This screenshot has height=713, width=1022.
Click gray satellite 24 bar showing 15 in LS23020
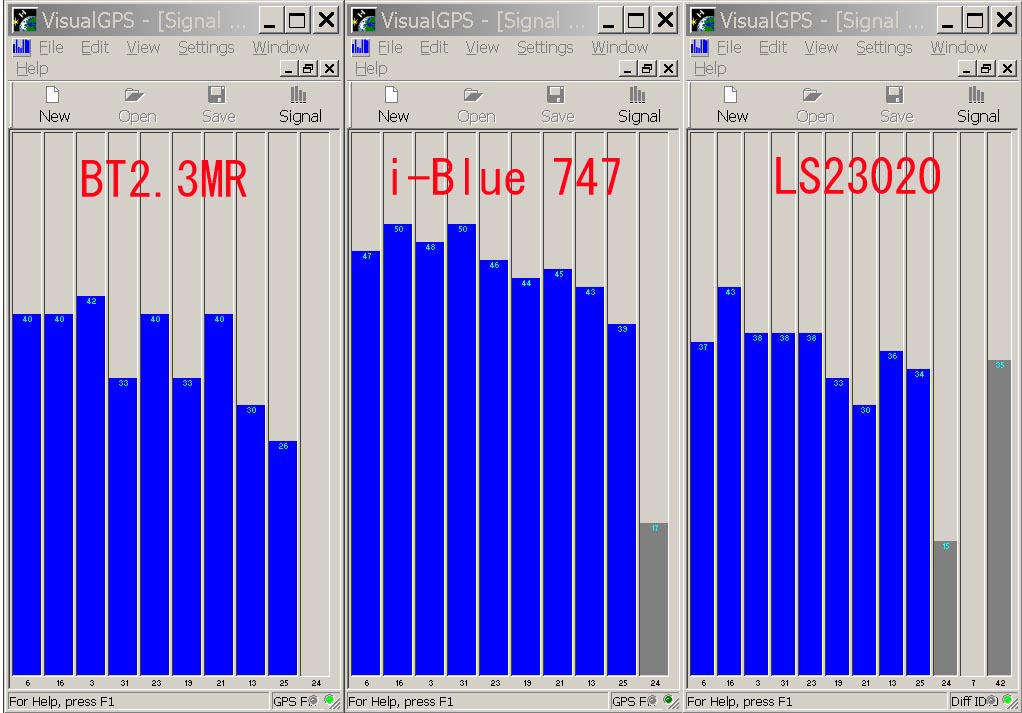pyautogui.click(x=945, y=607)
